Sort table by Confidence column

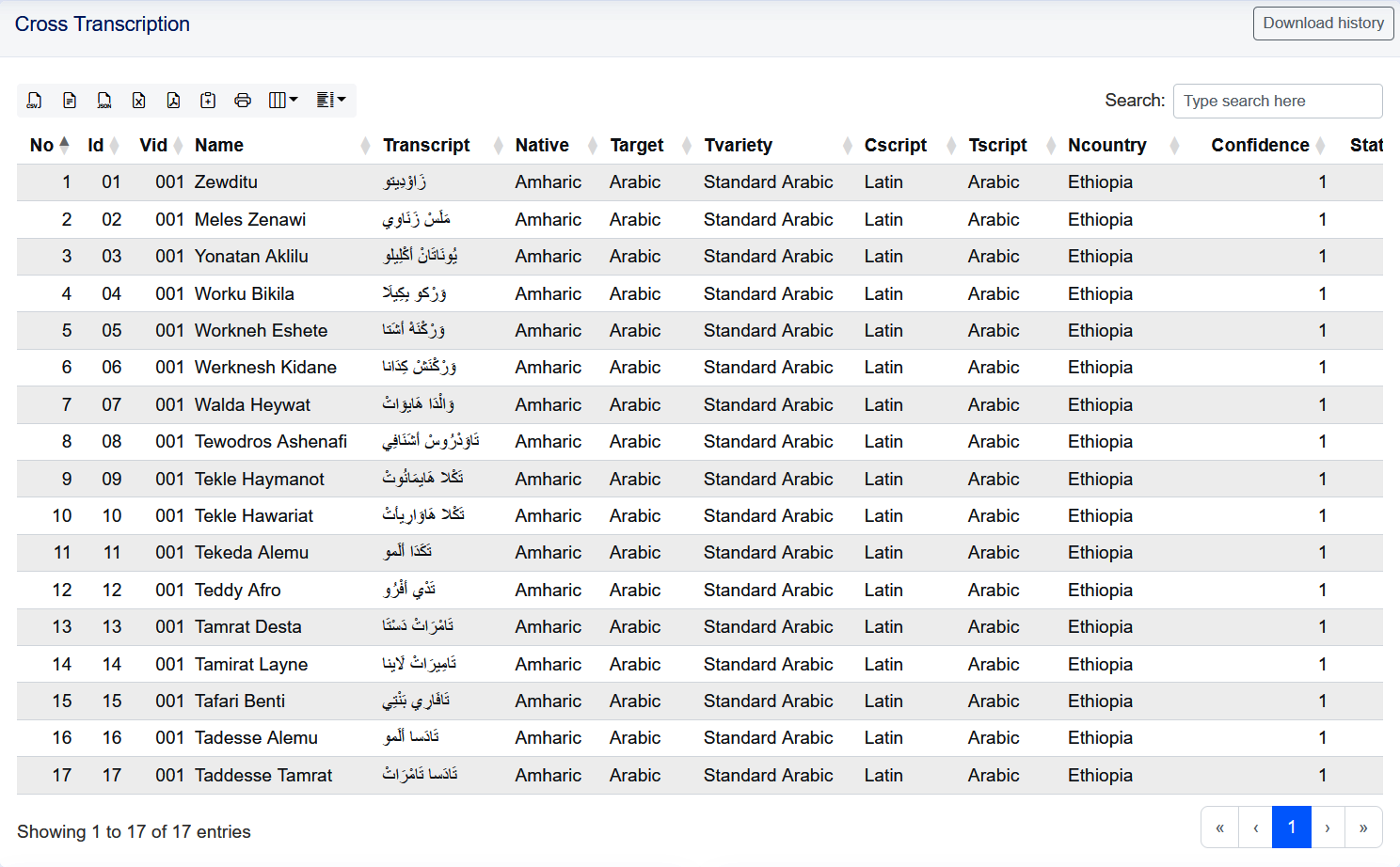click(1260, 145)
